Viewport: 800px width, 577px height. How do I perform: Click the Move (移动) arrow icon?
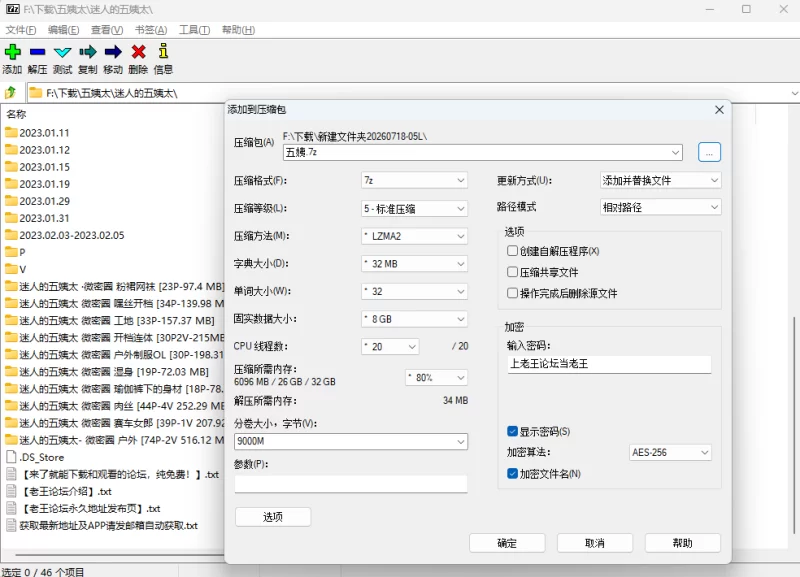[x=113, y=52]
